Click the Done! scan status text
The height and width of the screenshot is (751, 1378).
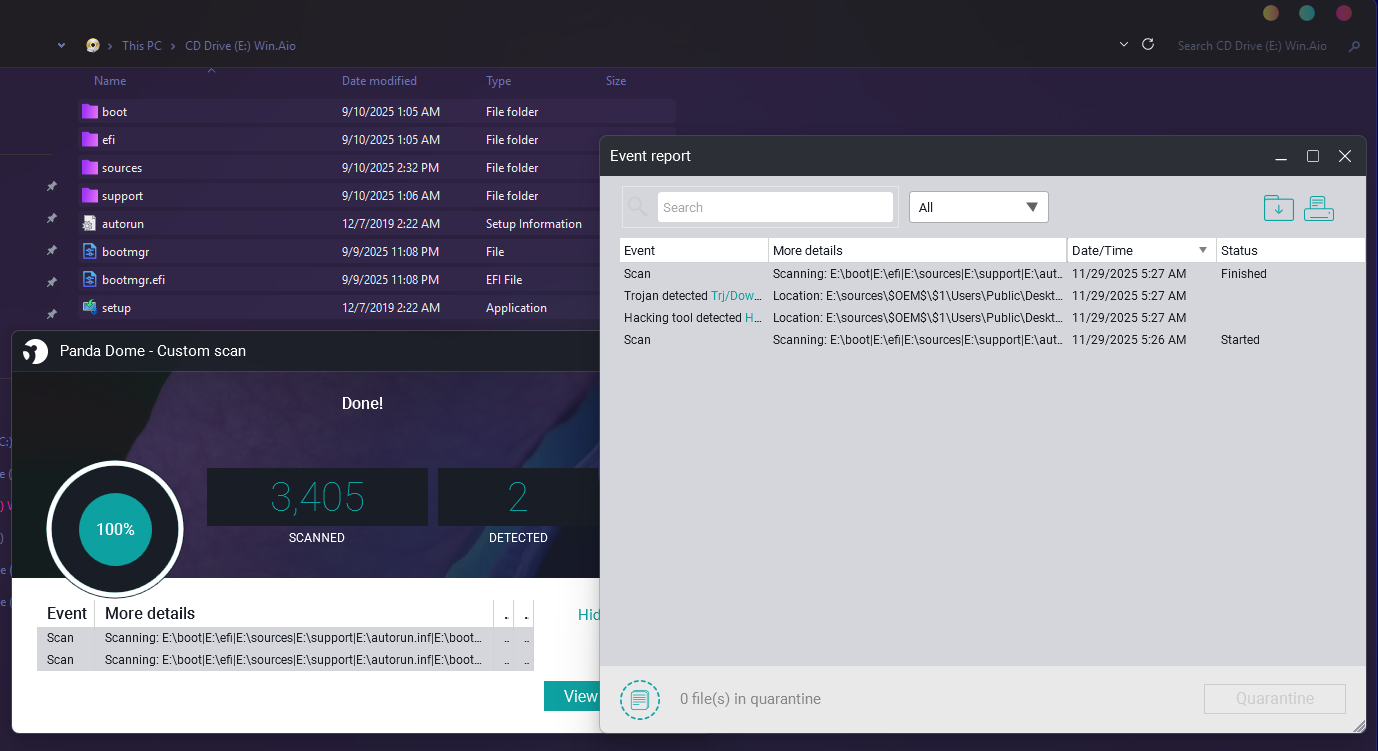[362, 403]
